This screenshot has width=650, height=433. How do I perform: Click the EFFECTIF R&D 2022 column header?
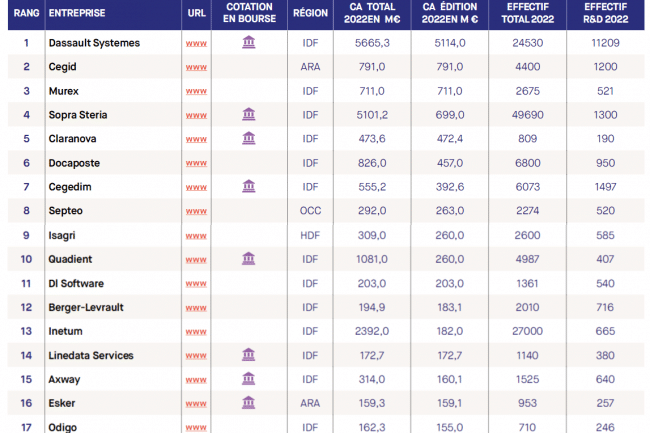click(x=606, y=13)
